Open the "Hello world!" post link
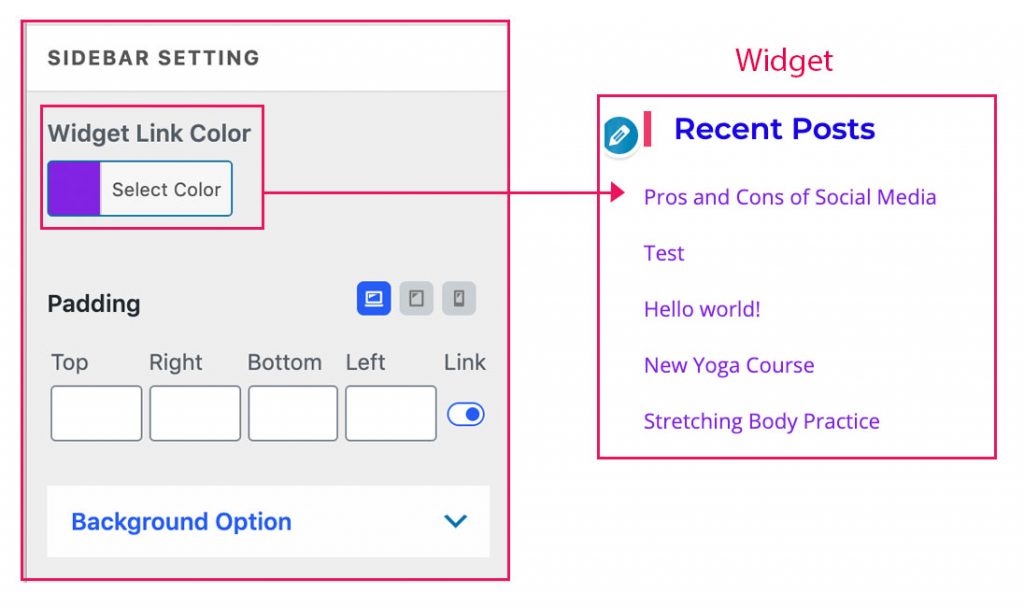 [x=702, y=309]
